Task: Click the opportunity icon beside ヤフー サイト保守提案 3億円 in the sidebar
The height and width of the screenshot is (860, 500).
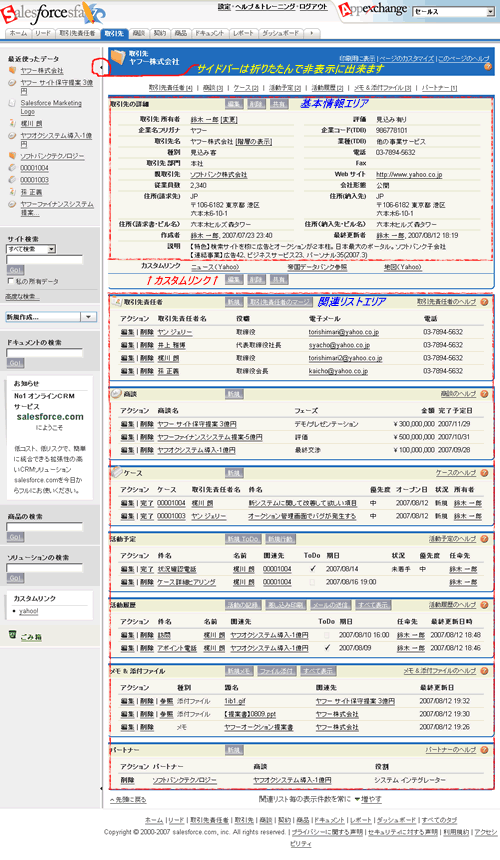Action: (12, 83)
